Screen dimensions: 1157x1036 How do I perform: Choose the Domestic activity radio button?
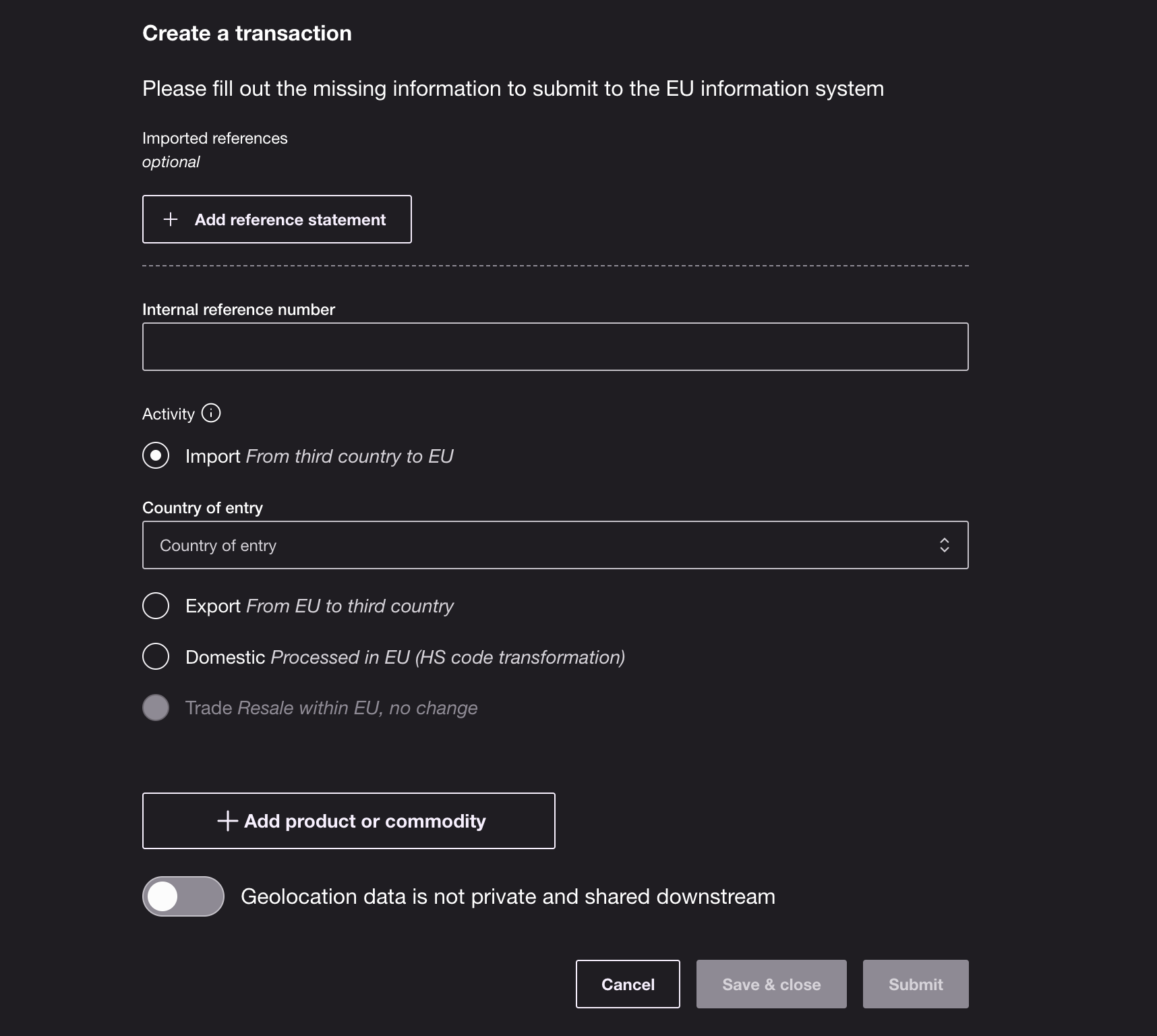coord(156,656)
